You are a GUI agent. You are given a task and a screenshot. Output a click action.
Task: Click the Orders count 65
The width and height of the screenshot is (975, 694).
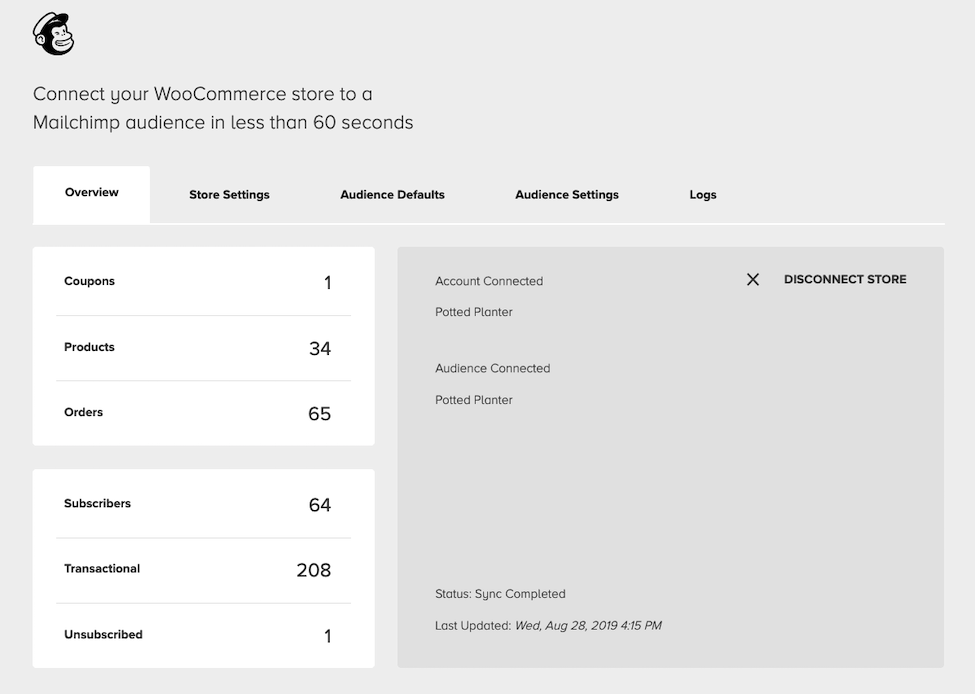(320, 414)
